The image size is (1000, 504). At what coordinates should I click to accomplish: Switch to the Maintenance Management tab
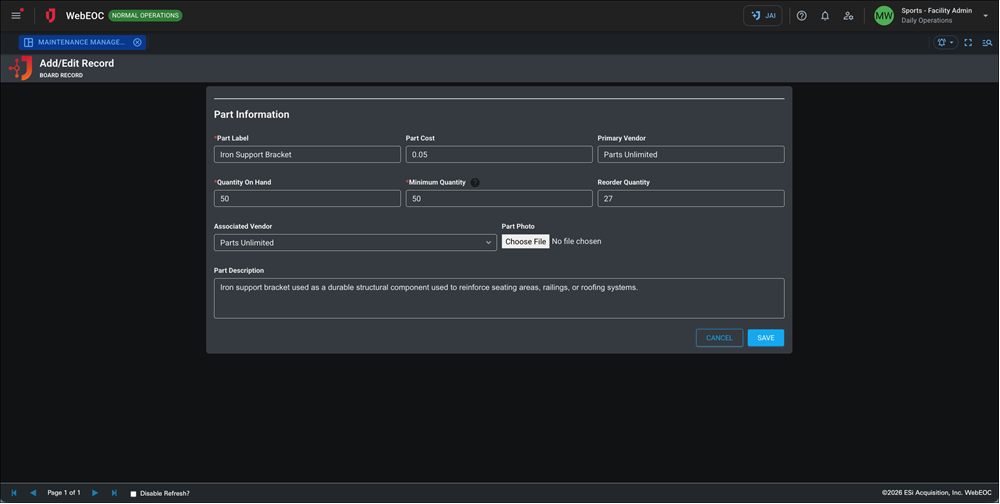coord(80,43)
